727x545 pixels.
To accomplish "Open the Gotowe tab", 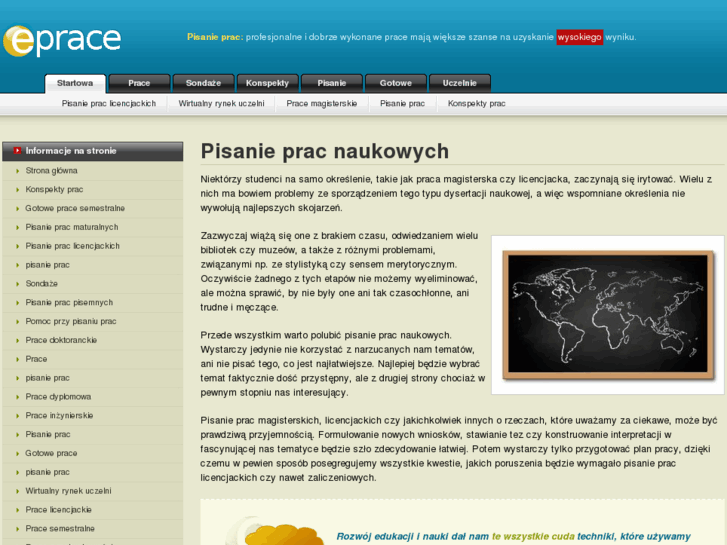I will [395, 83].
